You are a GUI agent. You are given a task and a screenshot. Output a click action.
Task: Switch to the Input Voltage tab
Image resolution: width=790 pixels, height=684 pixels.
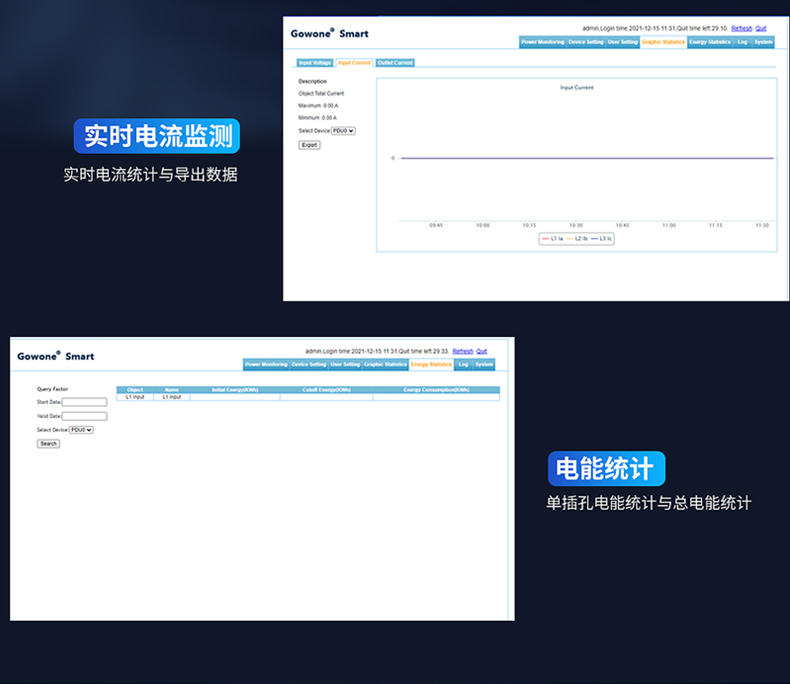[315, 63]
